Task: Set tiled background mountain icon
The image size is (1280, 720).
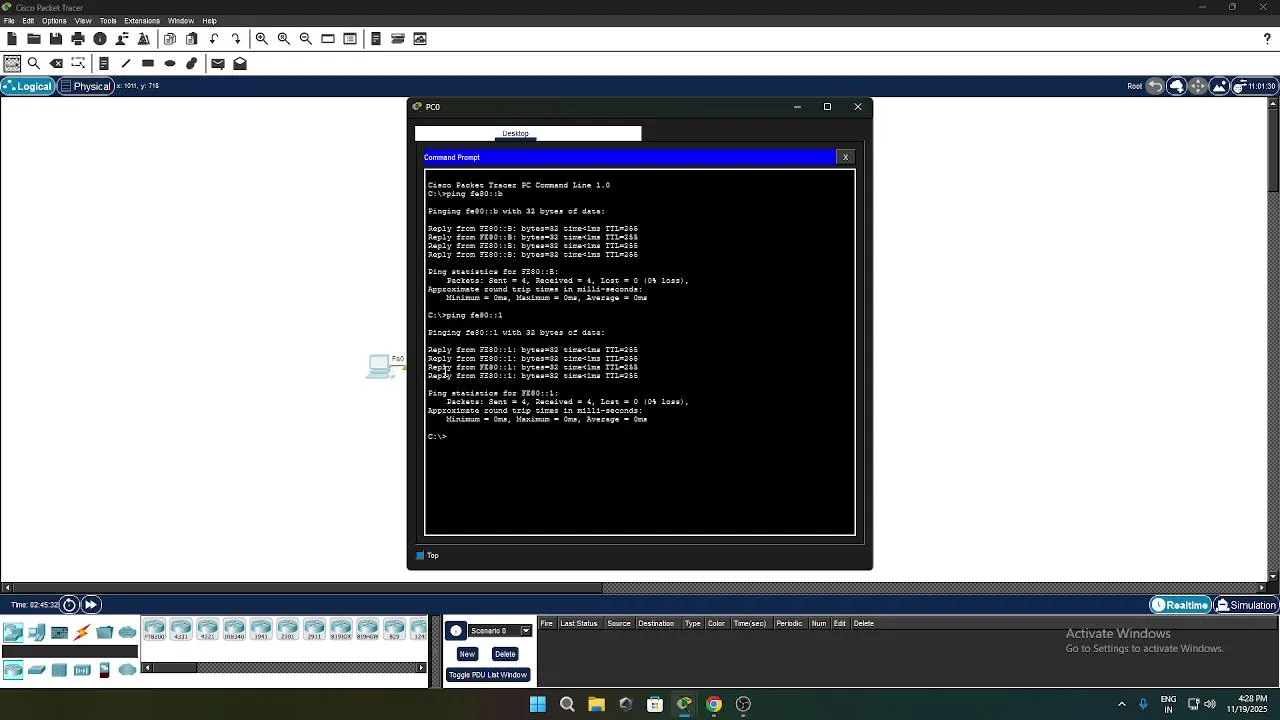Action: tap(1219, 86)
